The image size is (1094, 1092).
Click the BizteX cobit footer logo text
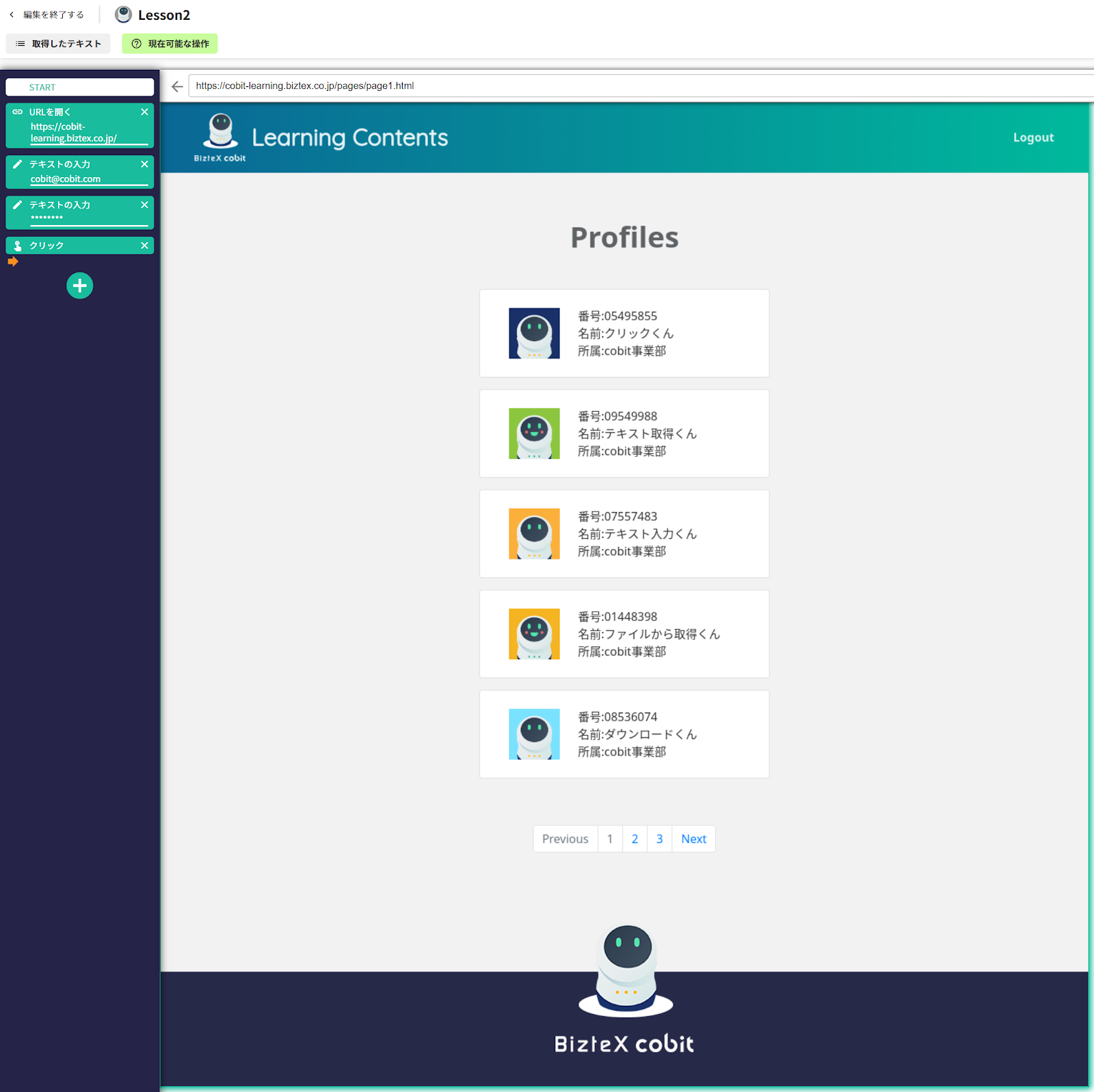coord(624,1043)
